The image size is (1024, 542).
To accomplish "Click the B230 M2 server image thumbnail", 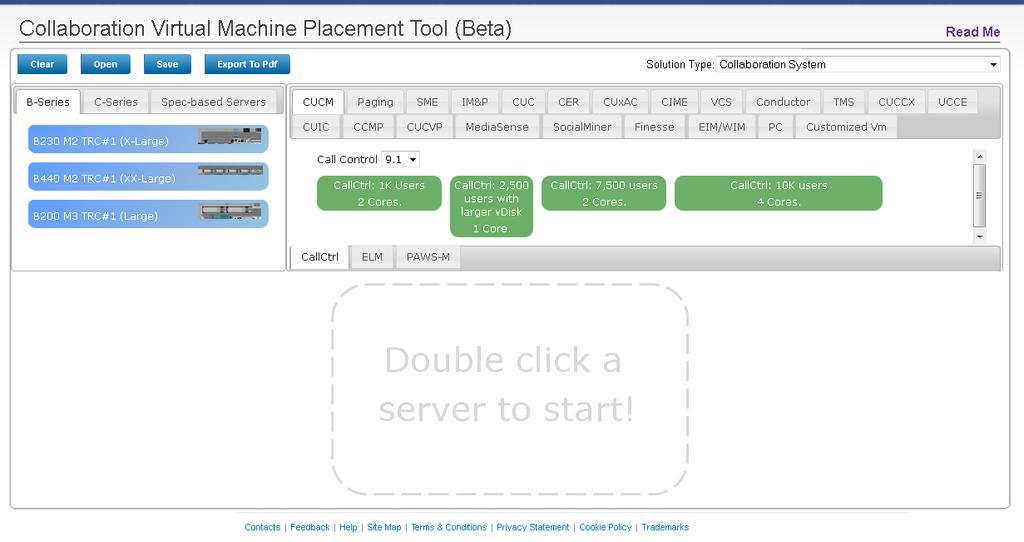I will point(230,136).
